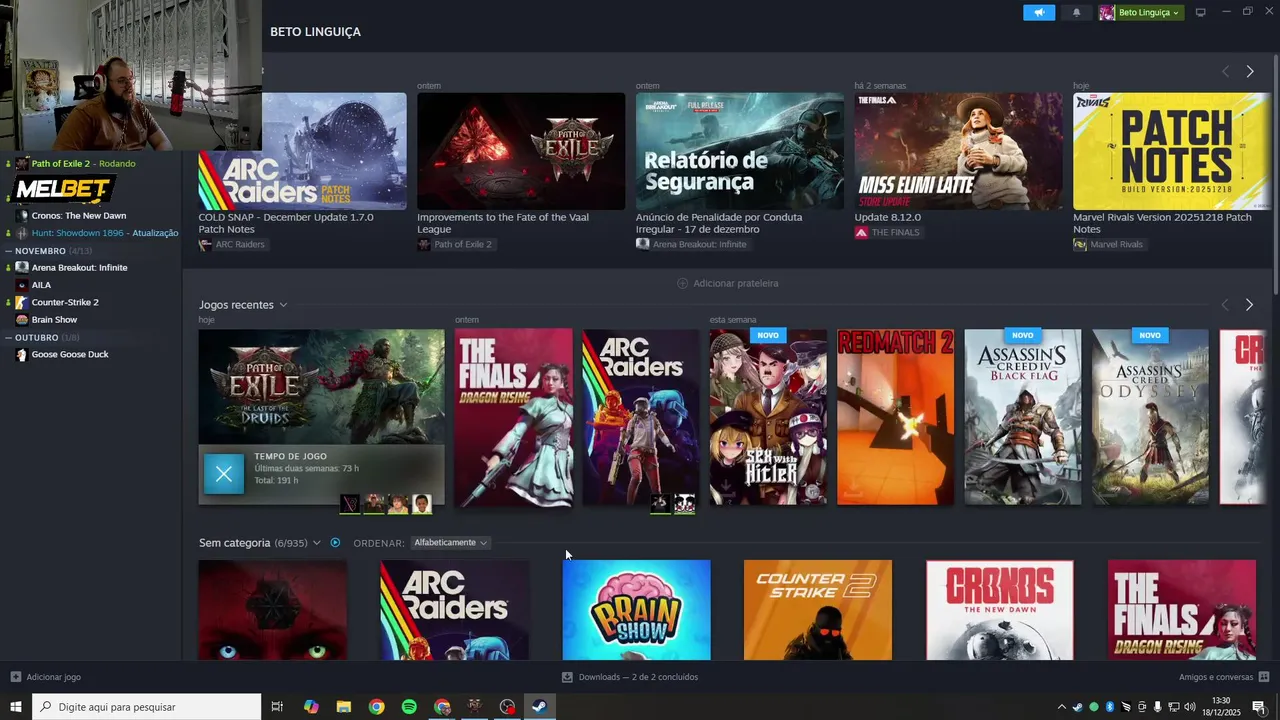Open Relatório de Segurança news card
The height and width of the screenshot is (720, 1280).
click(x=740, y=151)
